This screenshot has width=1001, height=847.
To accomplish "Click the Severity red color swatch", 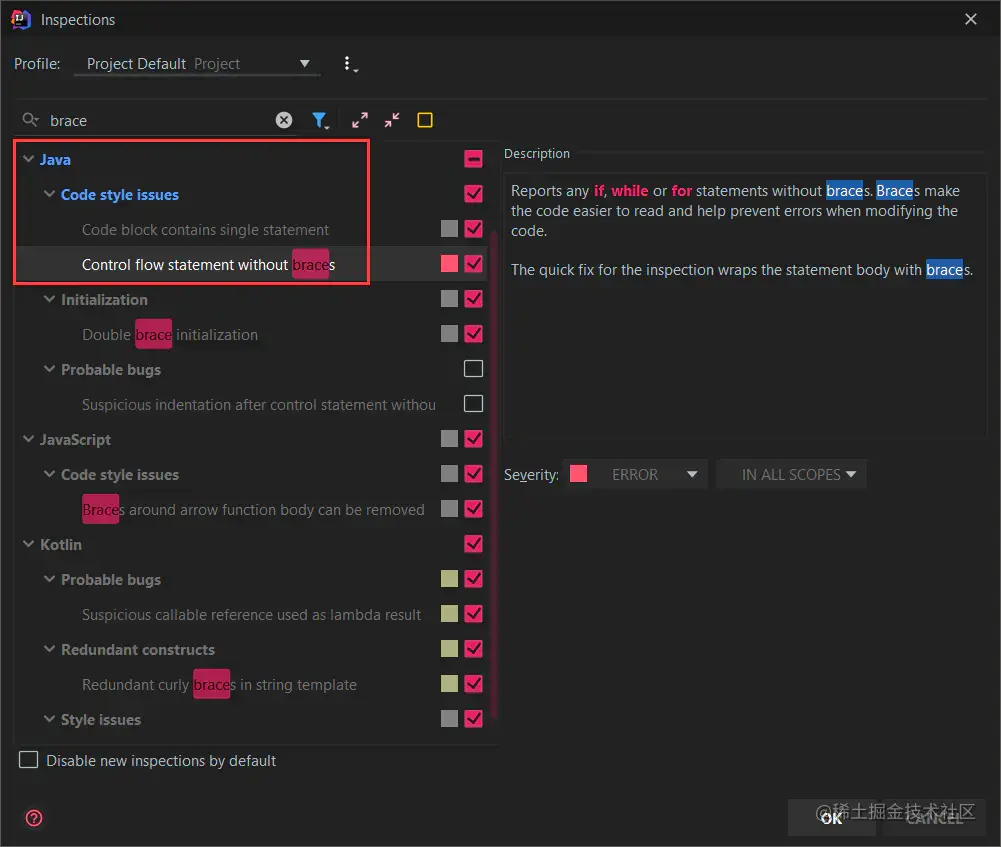I will click(578, 474).
